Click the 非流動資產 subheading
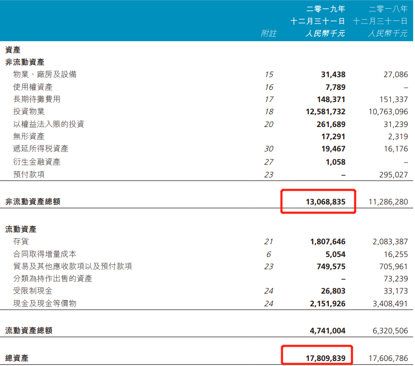This screenshot has width=415, height=366. (25, 62)
